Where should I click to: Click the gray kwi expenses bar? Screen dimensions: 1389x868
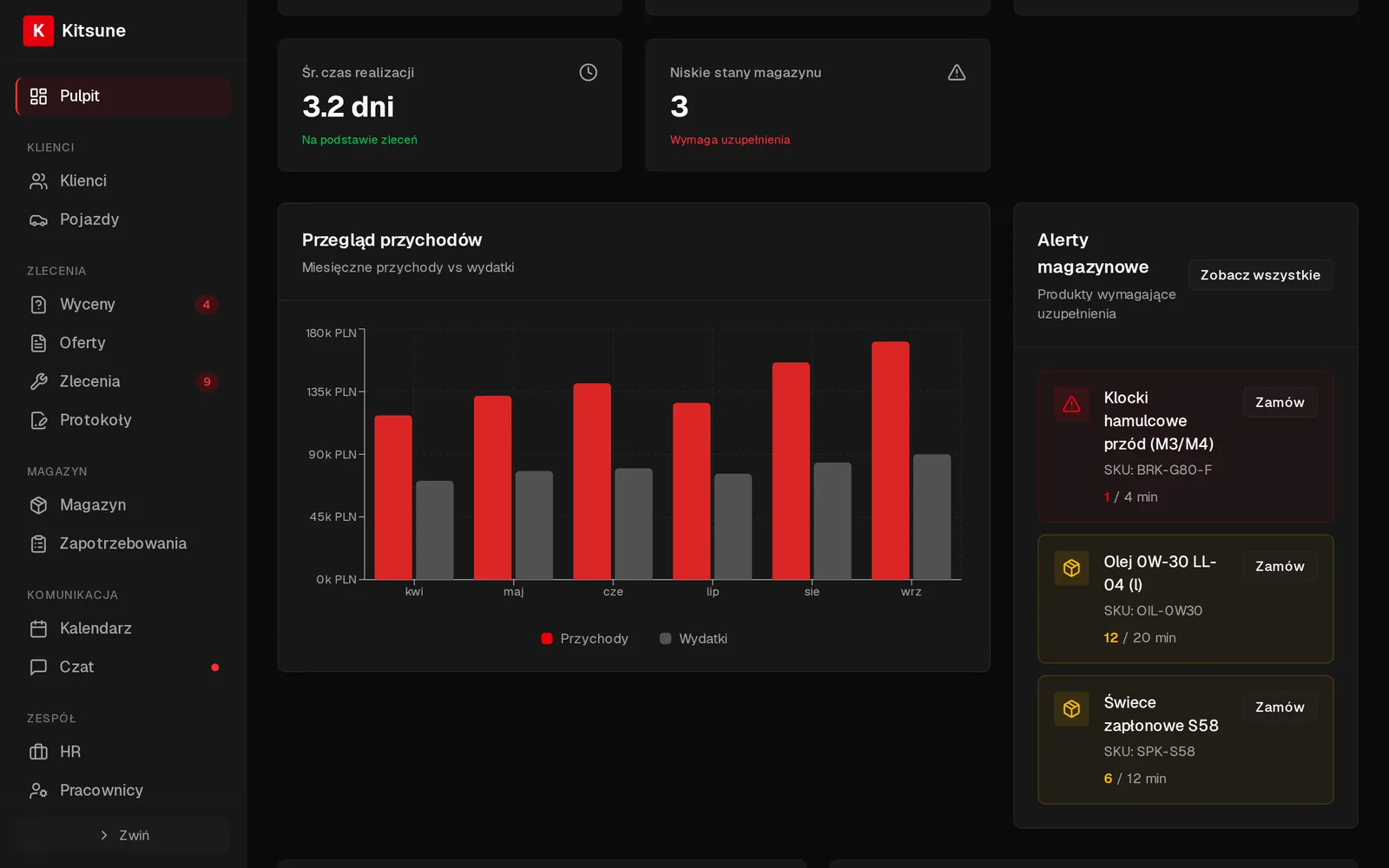[434, 529]
